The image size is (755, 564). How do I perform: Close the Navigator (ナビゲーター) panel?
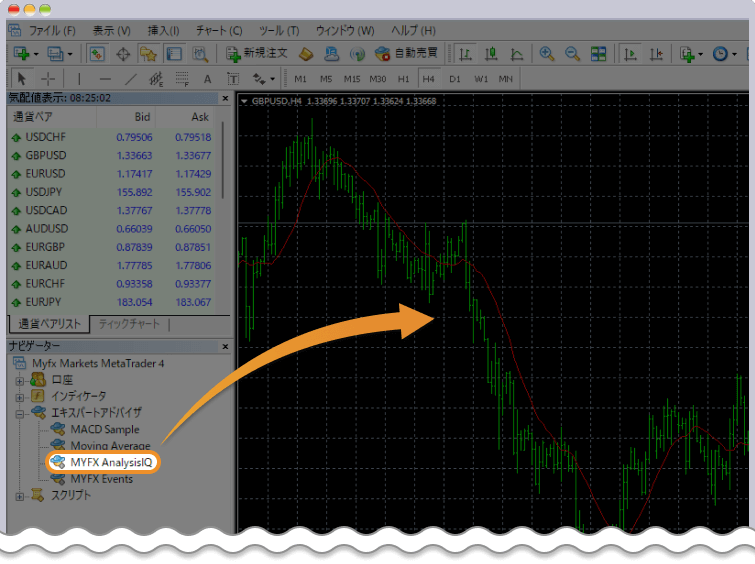pos(225,345)
